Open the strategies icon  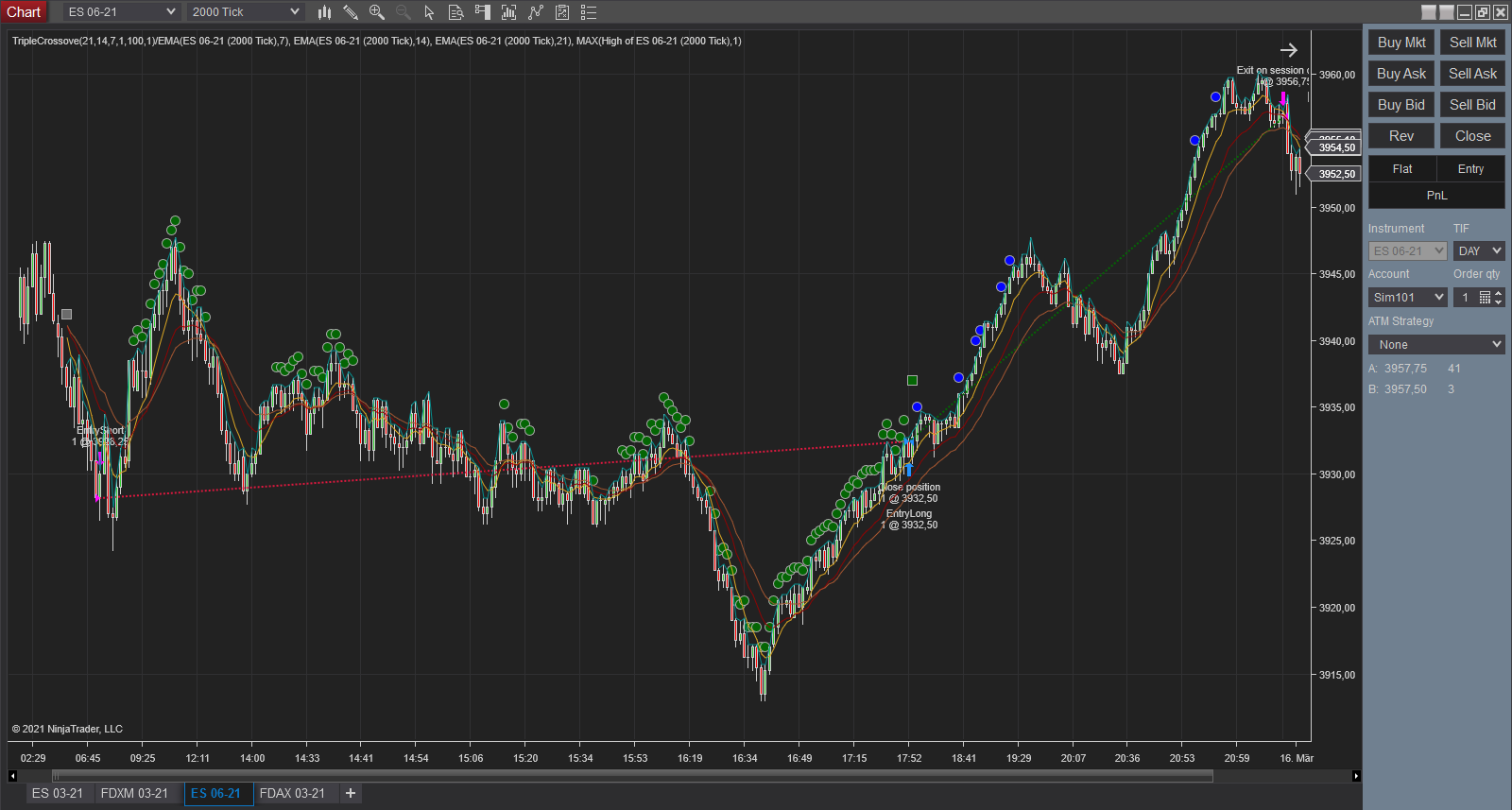[536, 12]
